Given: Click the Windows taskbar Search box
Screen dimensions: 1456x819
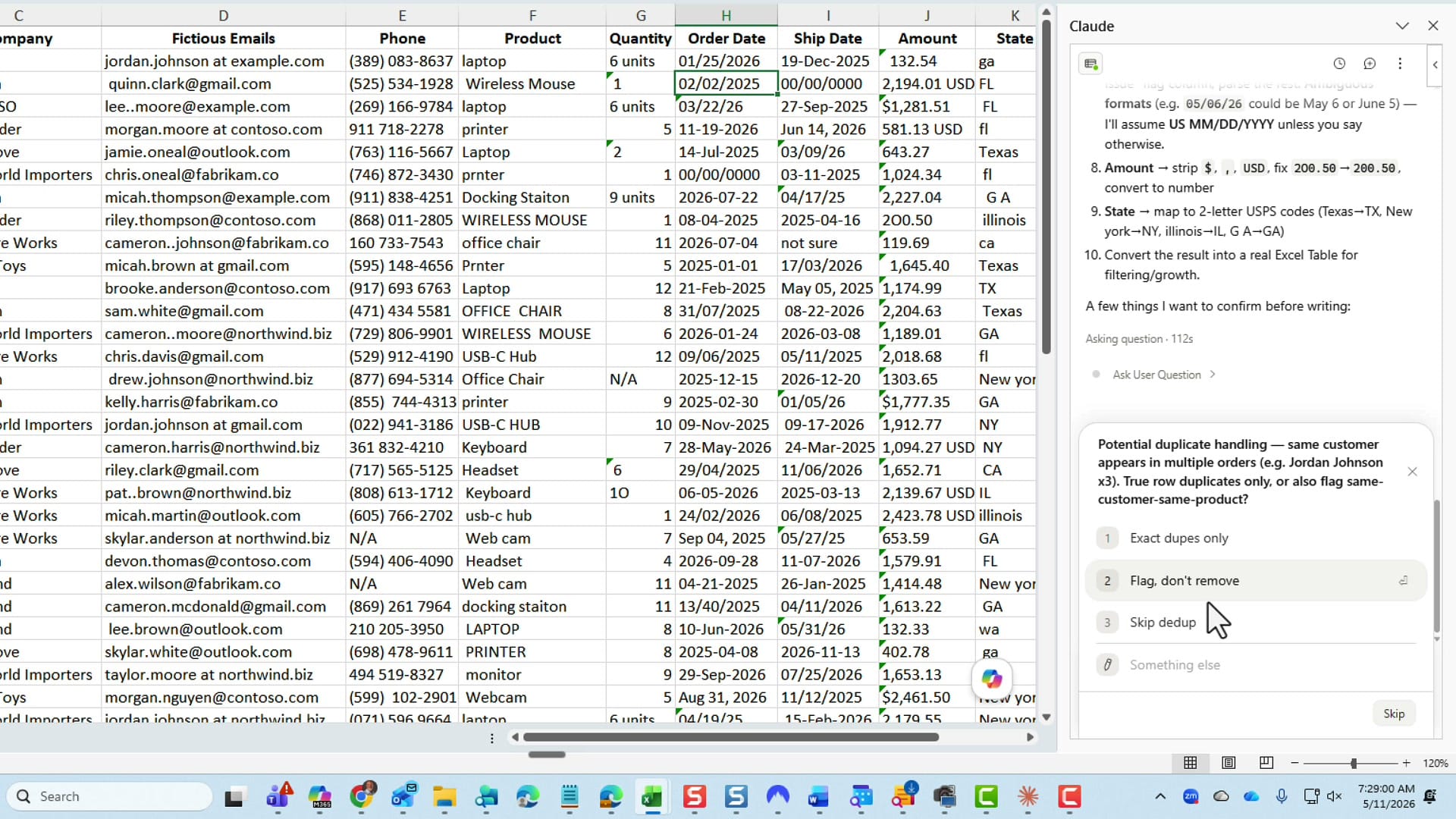Looking at the screenshot, I should 111,796.
